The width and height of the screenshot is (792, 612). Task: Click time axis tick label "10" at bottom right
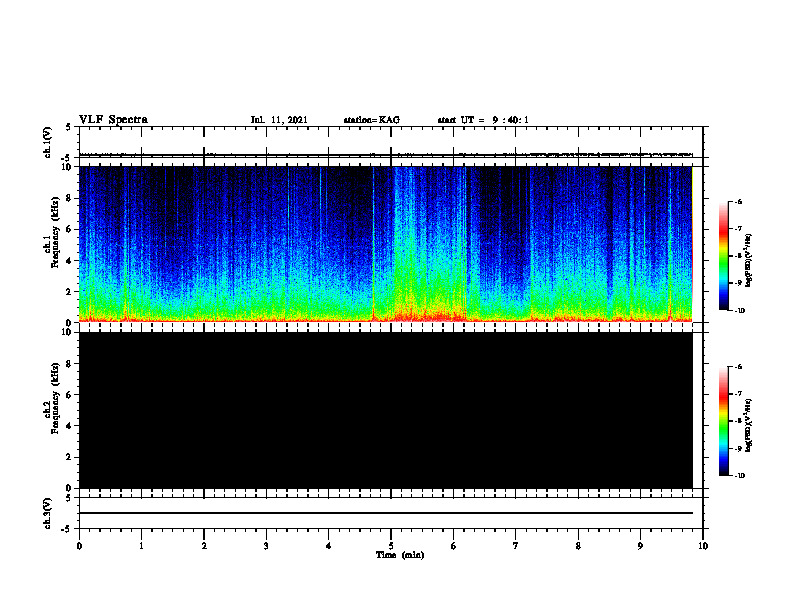[x=703, y=546]
